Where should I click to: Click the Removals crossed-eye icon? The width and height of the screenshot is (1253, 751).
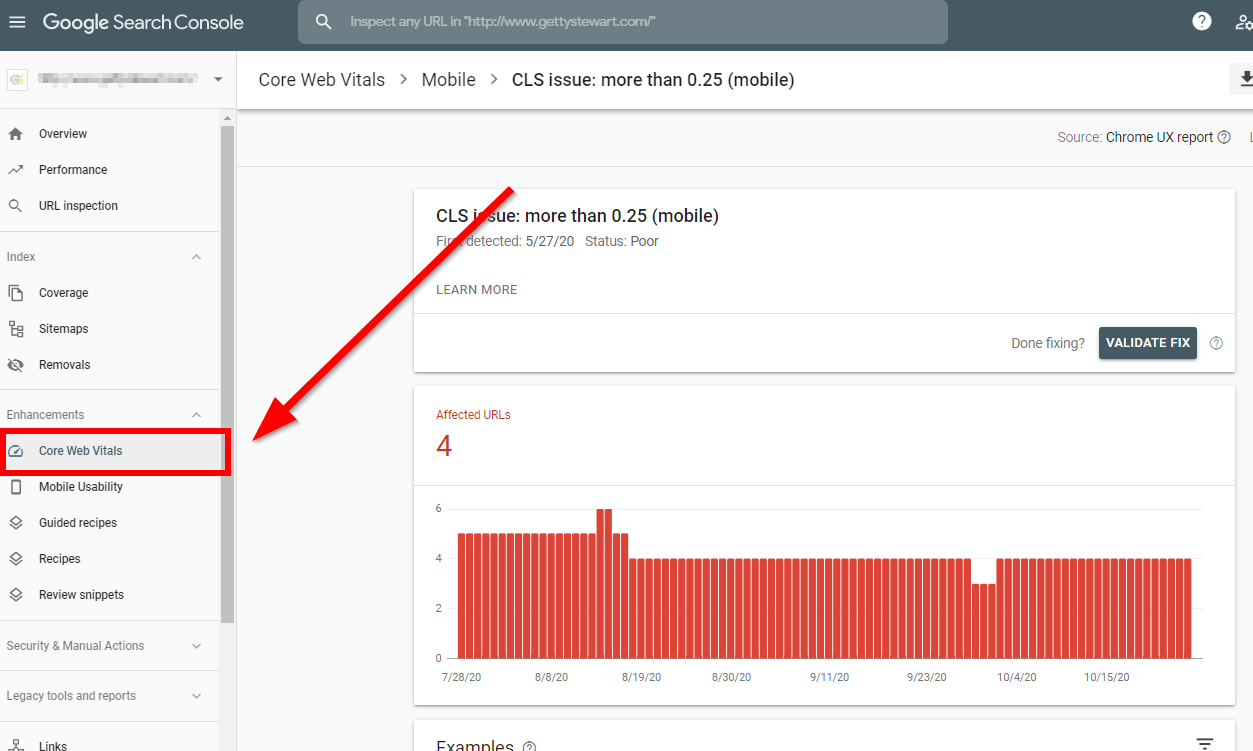coord(15,365)
